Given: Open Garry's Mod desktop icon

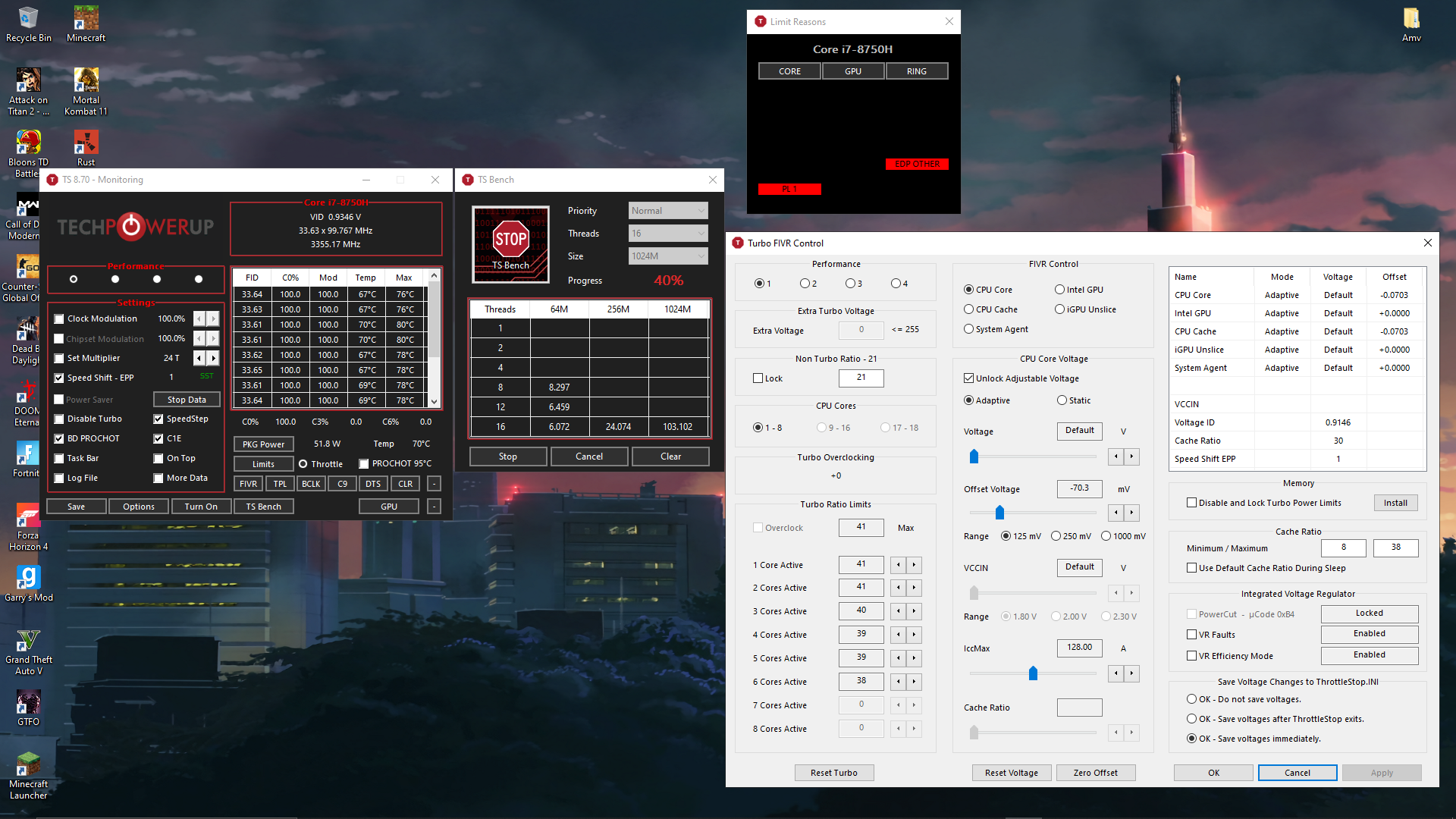Looking at the screenshot, I should (x=28, y=584).
